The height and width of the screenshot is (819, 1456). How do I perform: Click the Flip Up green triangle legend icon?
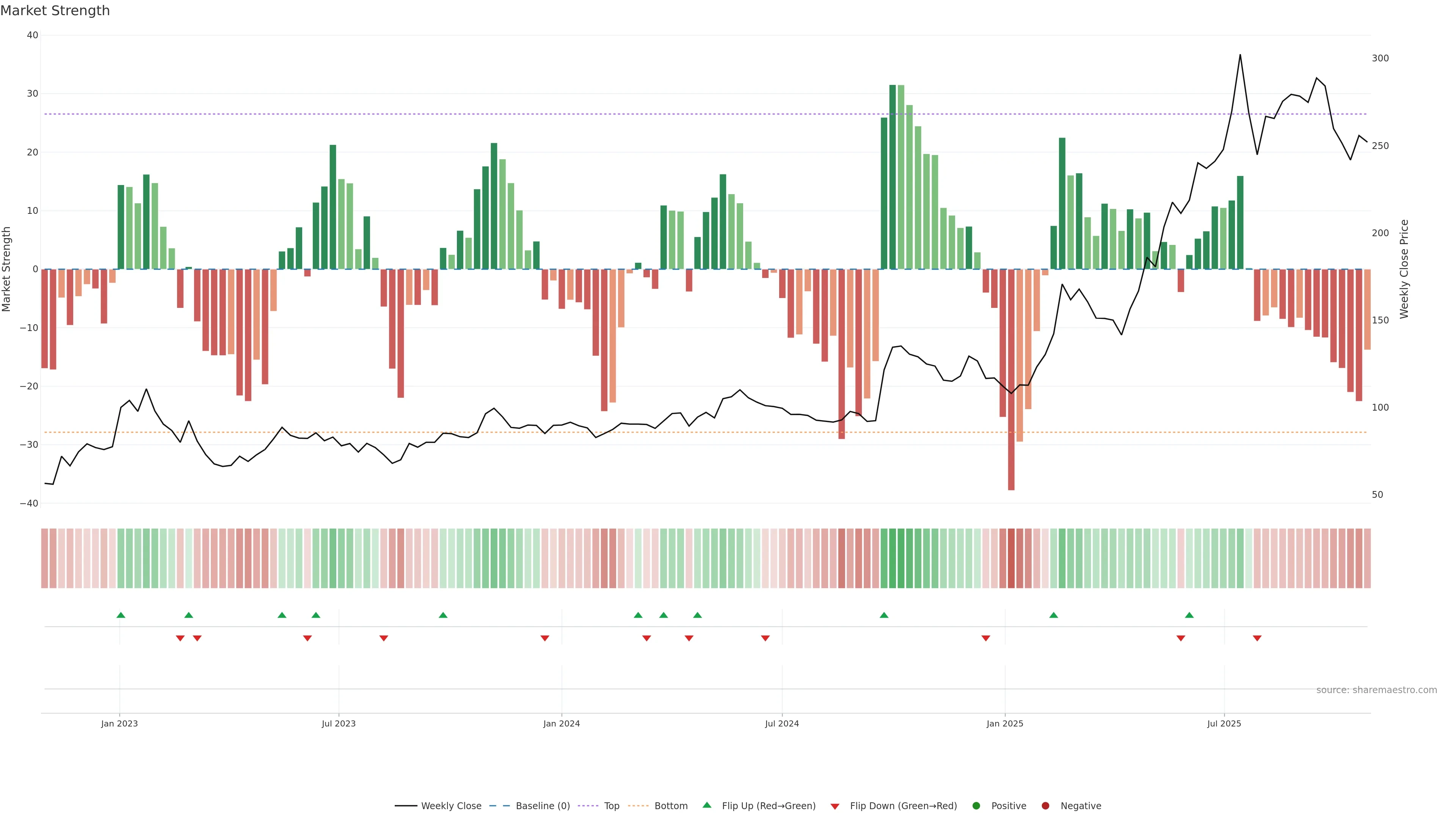pyautogui.click(x=706, y=805)
